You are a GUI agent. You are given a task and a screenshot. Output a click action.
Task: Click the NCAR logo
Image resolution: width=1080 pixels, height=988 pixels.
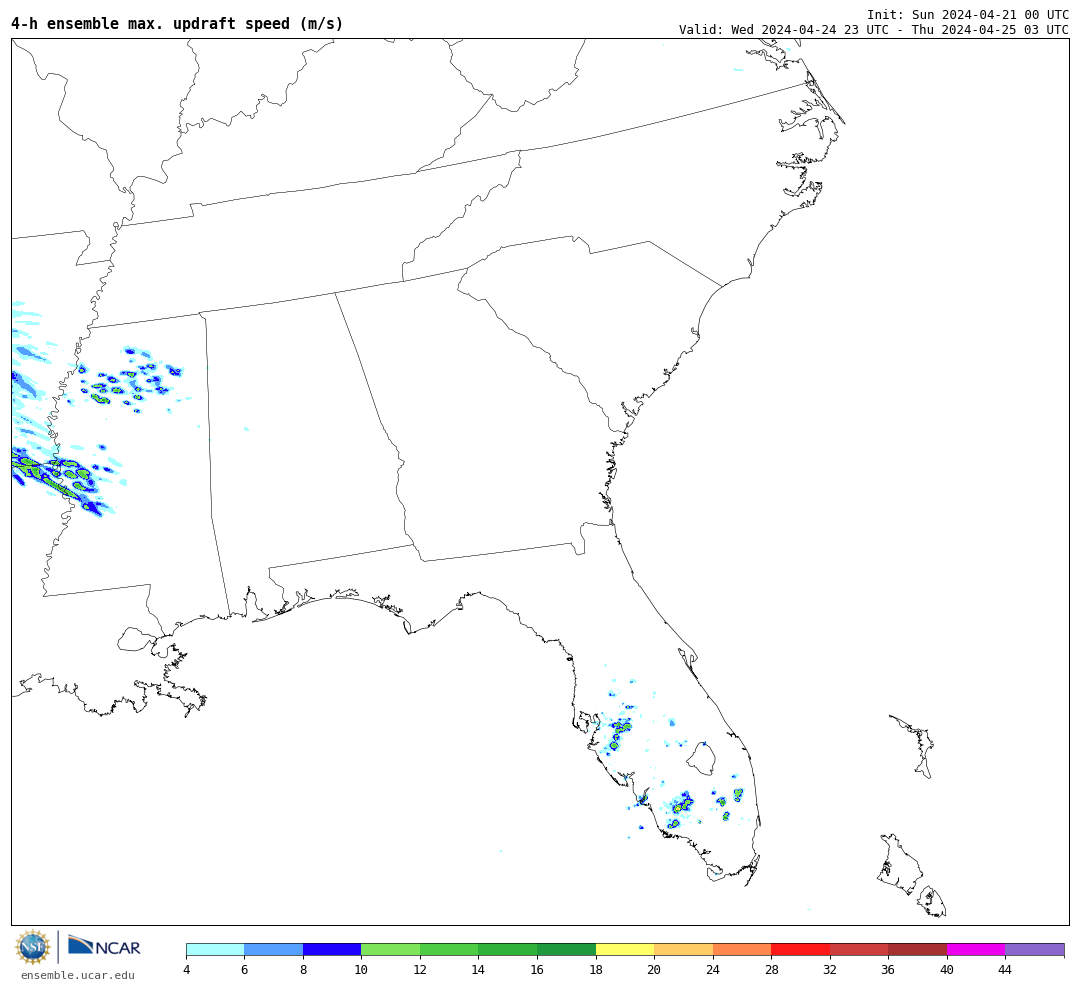coord(104,946)
